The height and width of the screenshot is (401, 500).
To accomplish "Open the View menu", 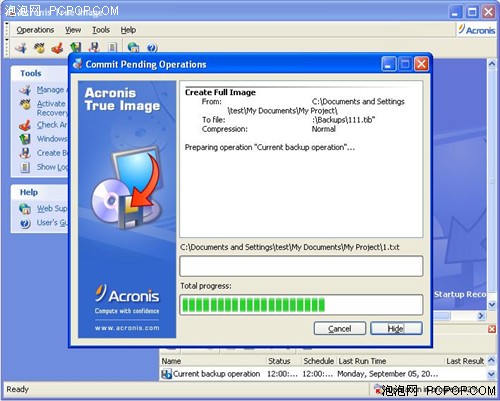I will (73, 30).
